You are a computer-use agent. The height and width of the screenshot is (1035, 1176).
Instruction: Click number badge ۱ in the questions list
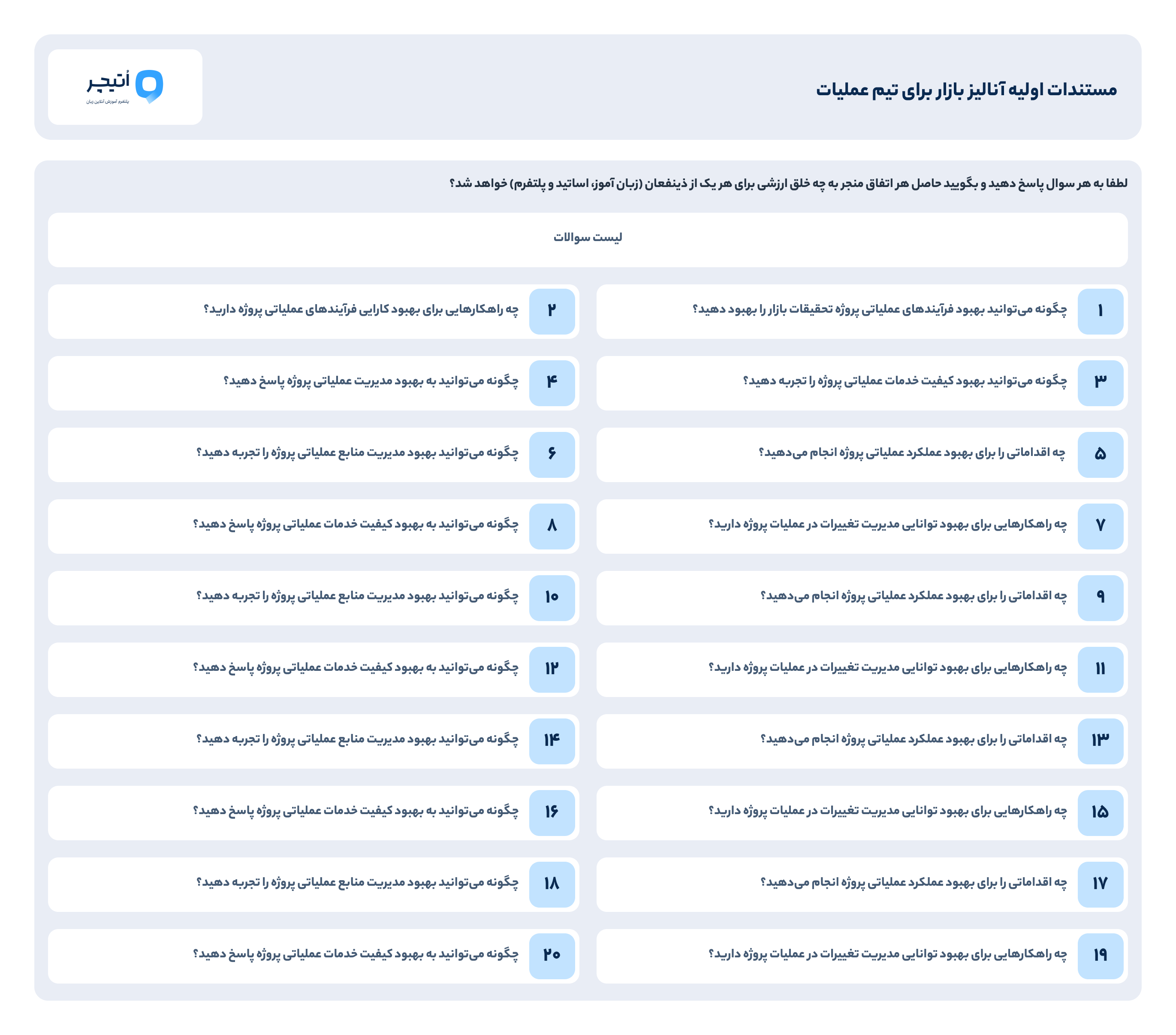(x=1100, y=311)
